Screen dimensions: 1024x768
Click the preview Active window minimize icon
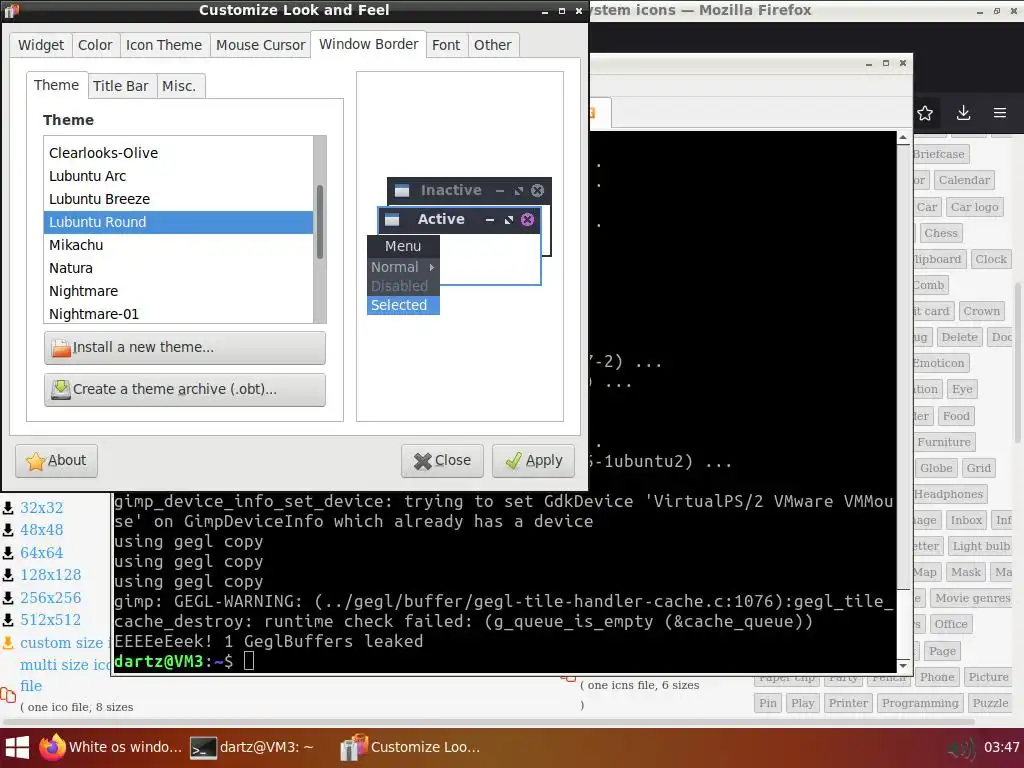tap(490, 221)
